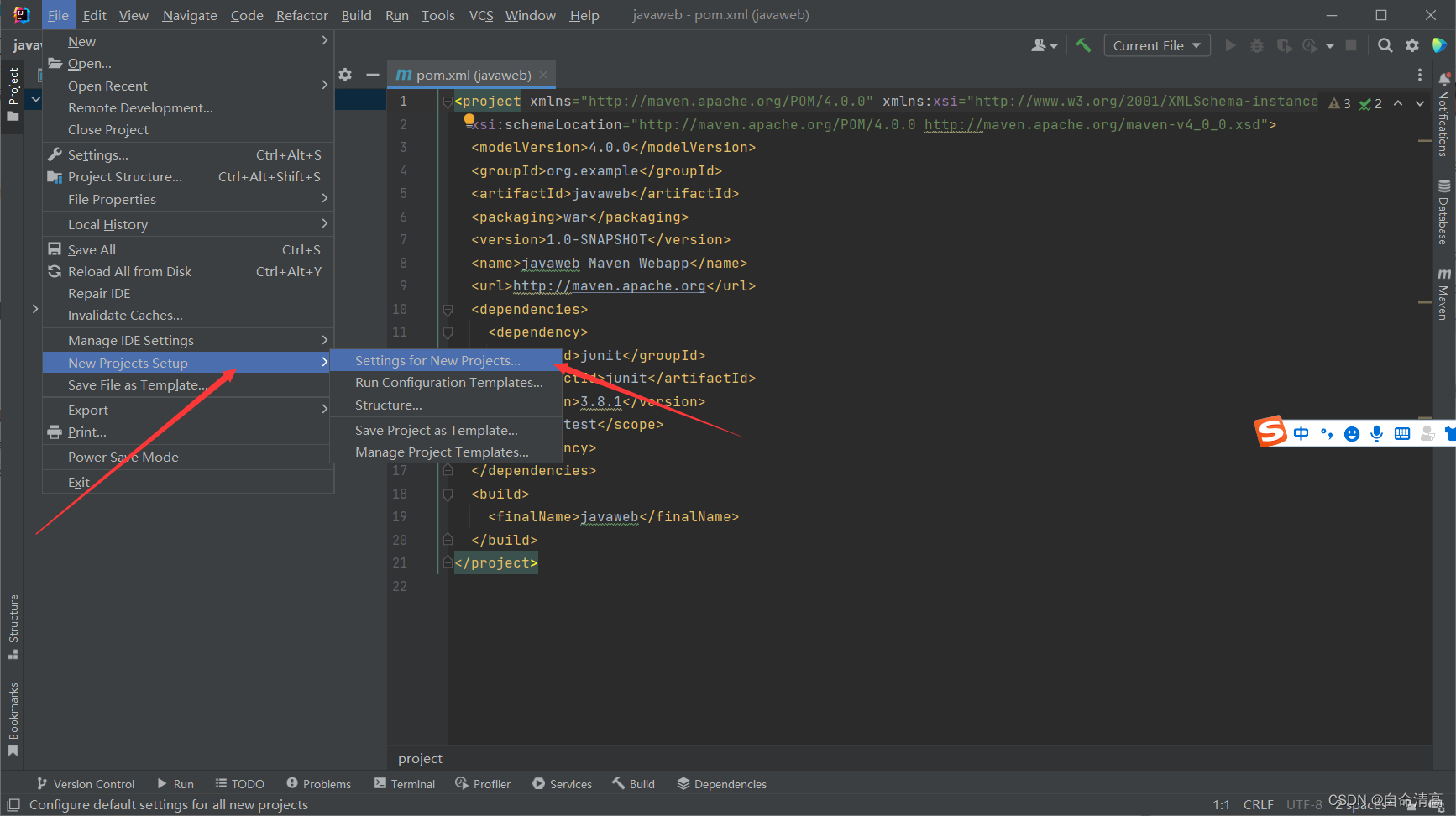1456x816 pixels.
Task: Click the Debug bug icon
Action: point(1257,45)
